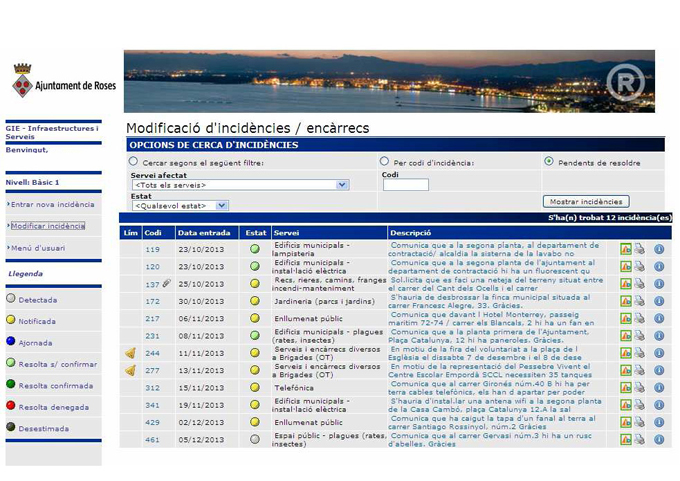
Task: Click the bell icon on row 277
Action: point(130,370)
